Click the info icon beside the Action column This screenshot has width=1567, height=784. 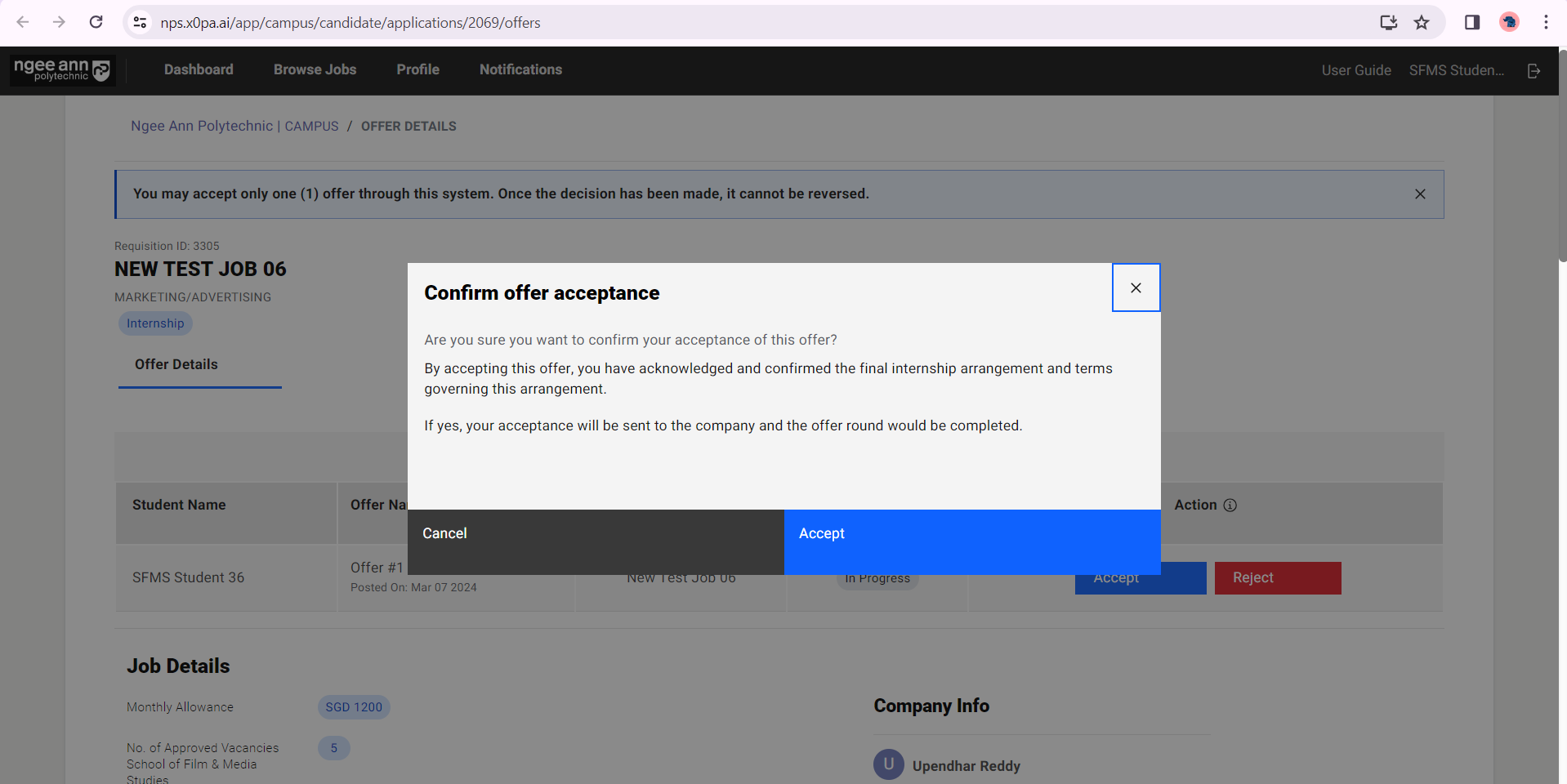(x=1231, y=505)
